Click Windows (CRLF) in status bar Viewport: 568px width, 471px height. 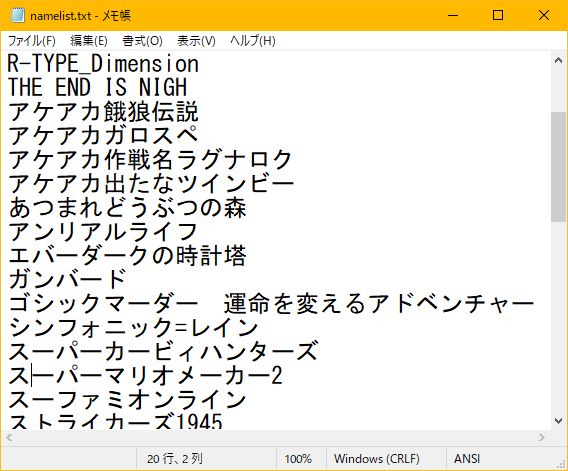(376, 459)
